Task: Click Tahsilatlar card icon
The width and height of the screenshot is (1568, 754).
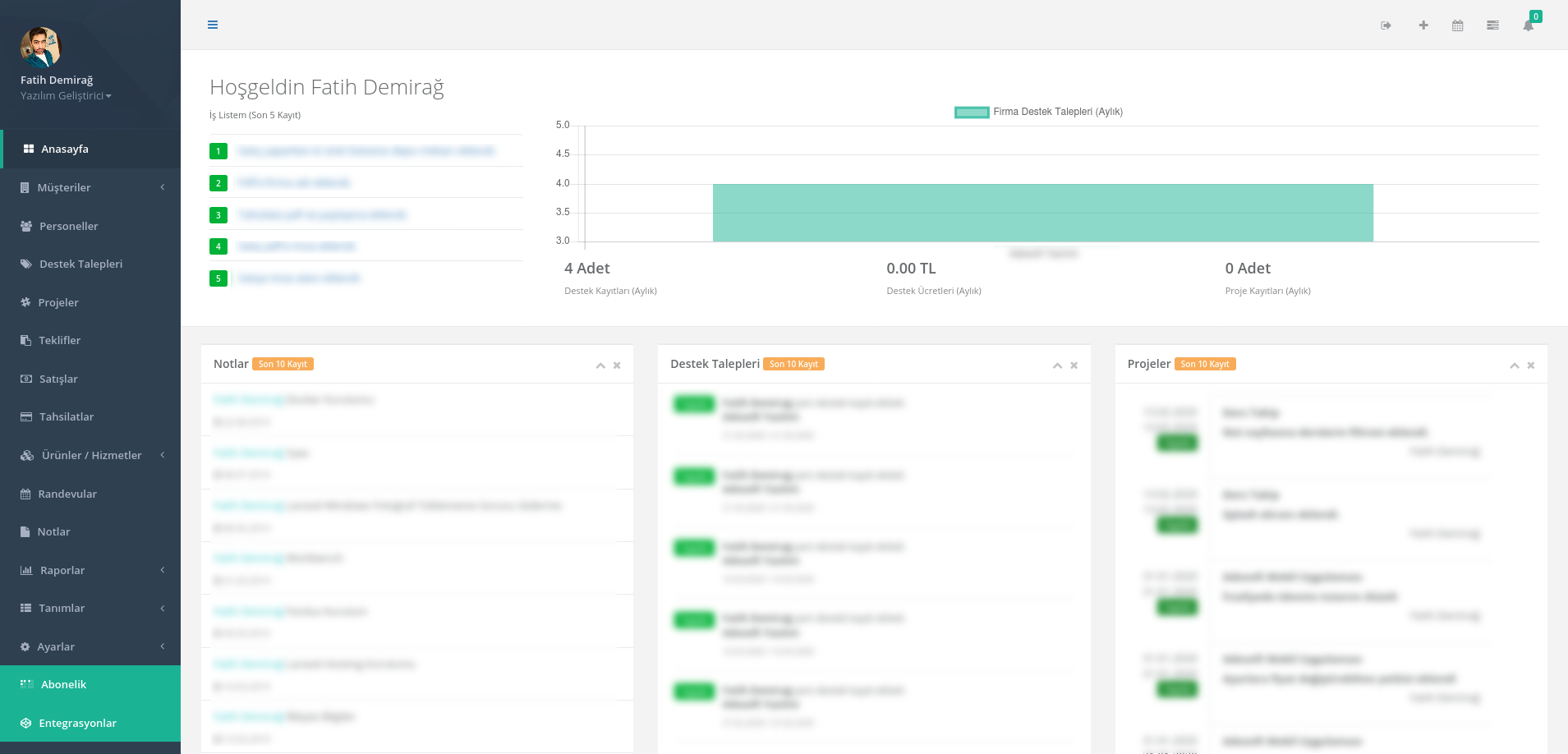Action: 26,416
